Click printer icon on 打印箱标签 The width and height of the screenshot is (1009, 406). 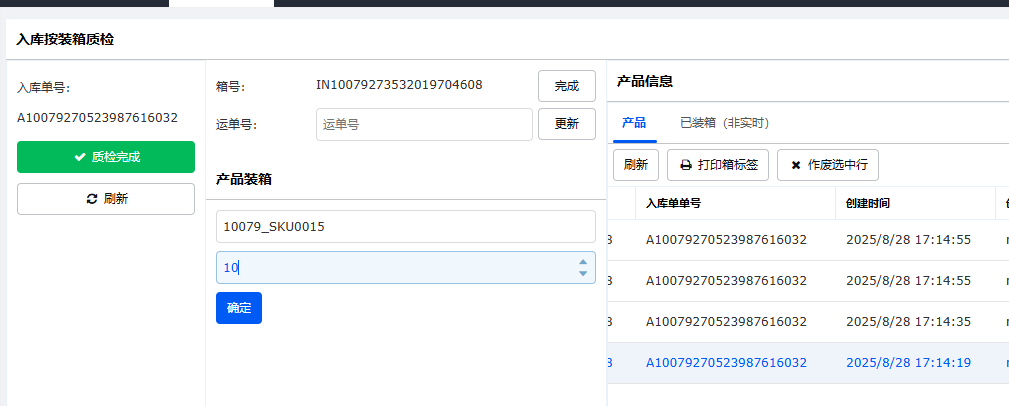click(686, 165)
